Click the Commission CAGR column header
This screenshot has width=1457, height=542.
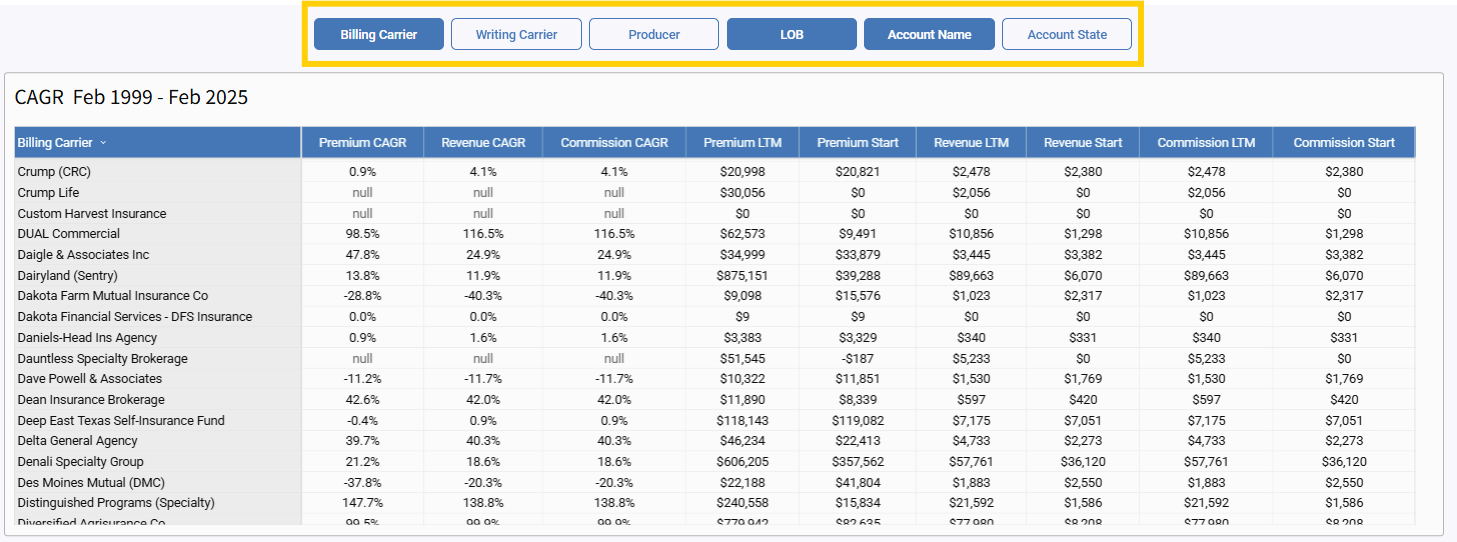[x=614, y=143]
